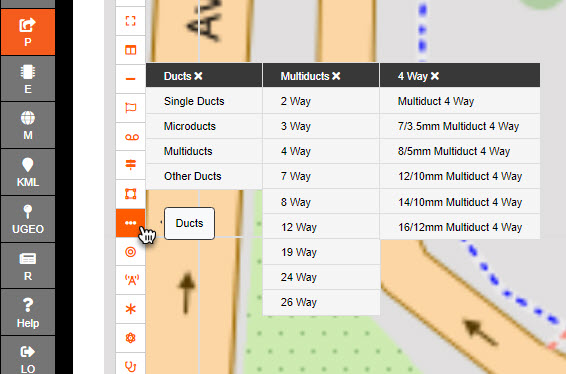
Task: Choose Single Ducts from Ducts menu
Action: pos(204,101)
